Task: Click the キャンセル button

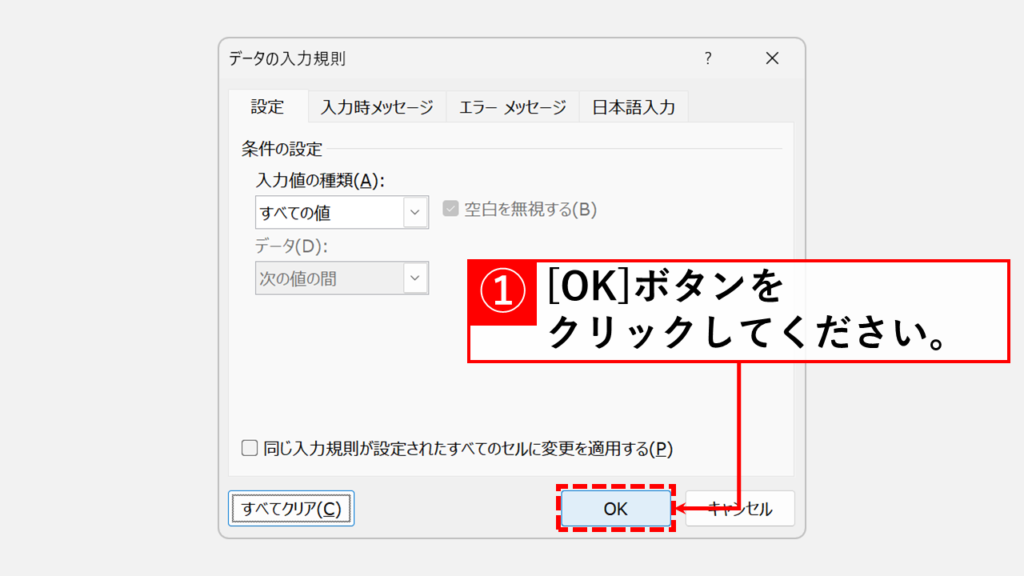Action: (x=740, y=508)
